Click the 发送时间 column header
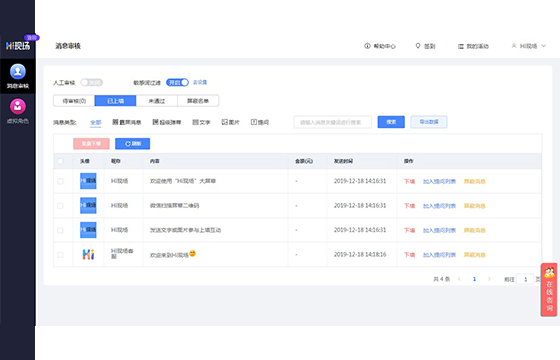The width and height of the screenshot is (560, 360). (x=343, y=161)
